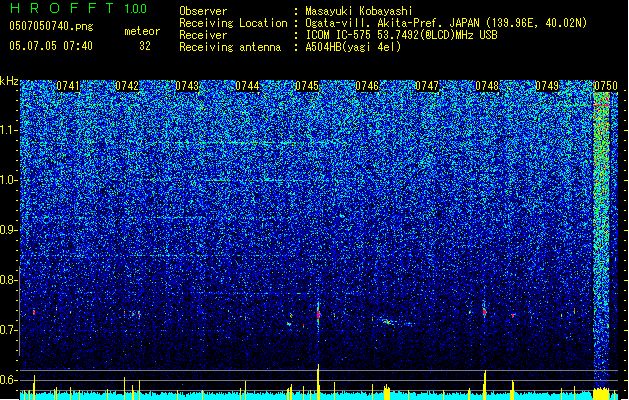Click the 0741 time marker

pos(68,86)
